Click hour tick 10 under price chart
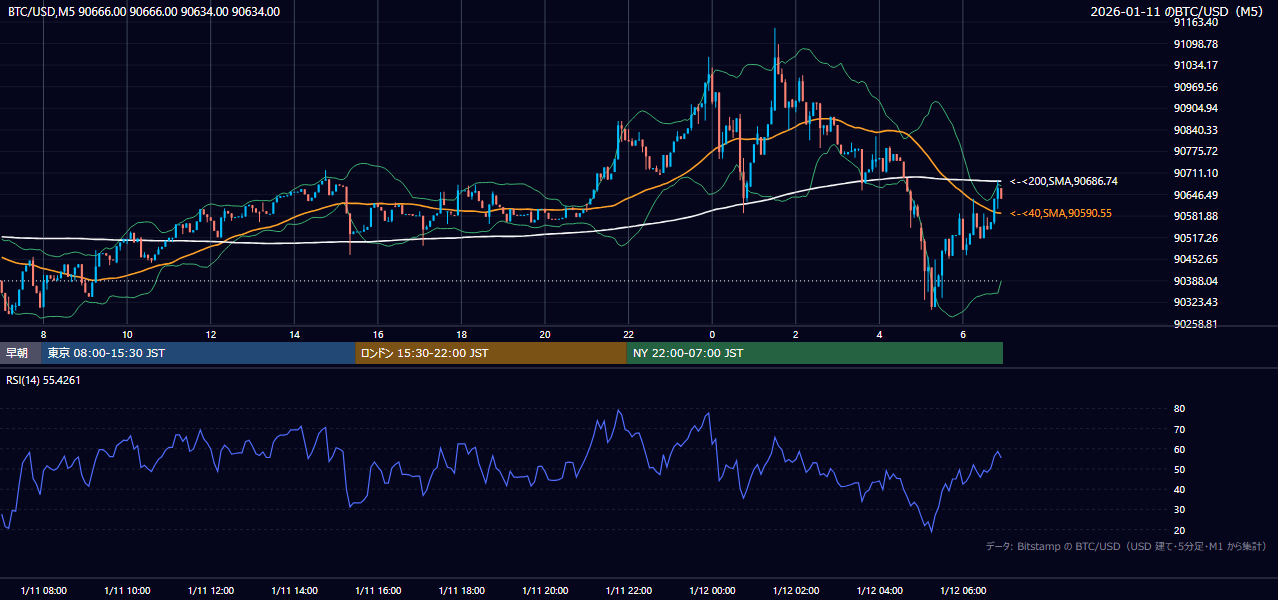This screenshot has height=600, width=1278. [127, 334]
